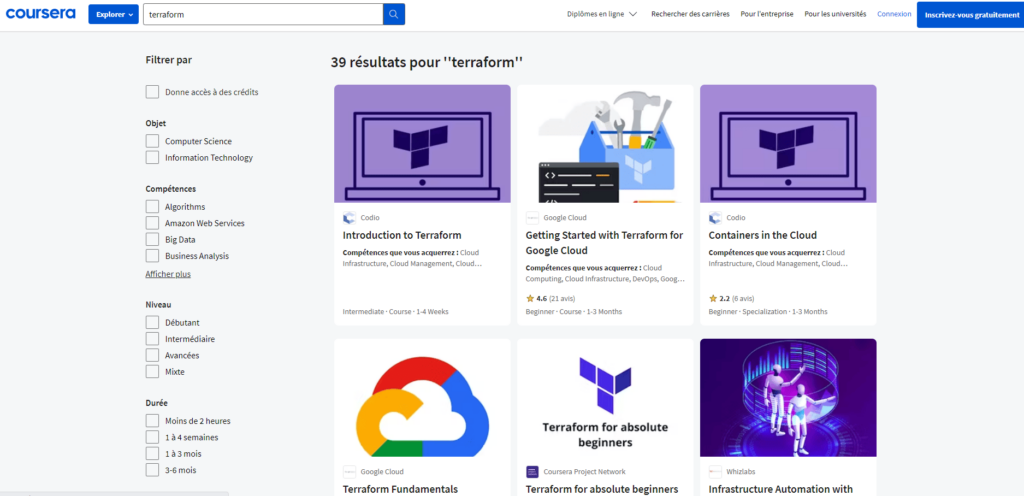Click the 2.2 rating star icon
1024x496 pixels.
click(x=712, y=298)
